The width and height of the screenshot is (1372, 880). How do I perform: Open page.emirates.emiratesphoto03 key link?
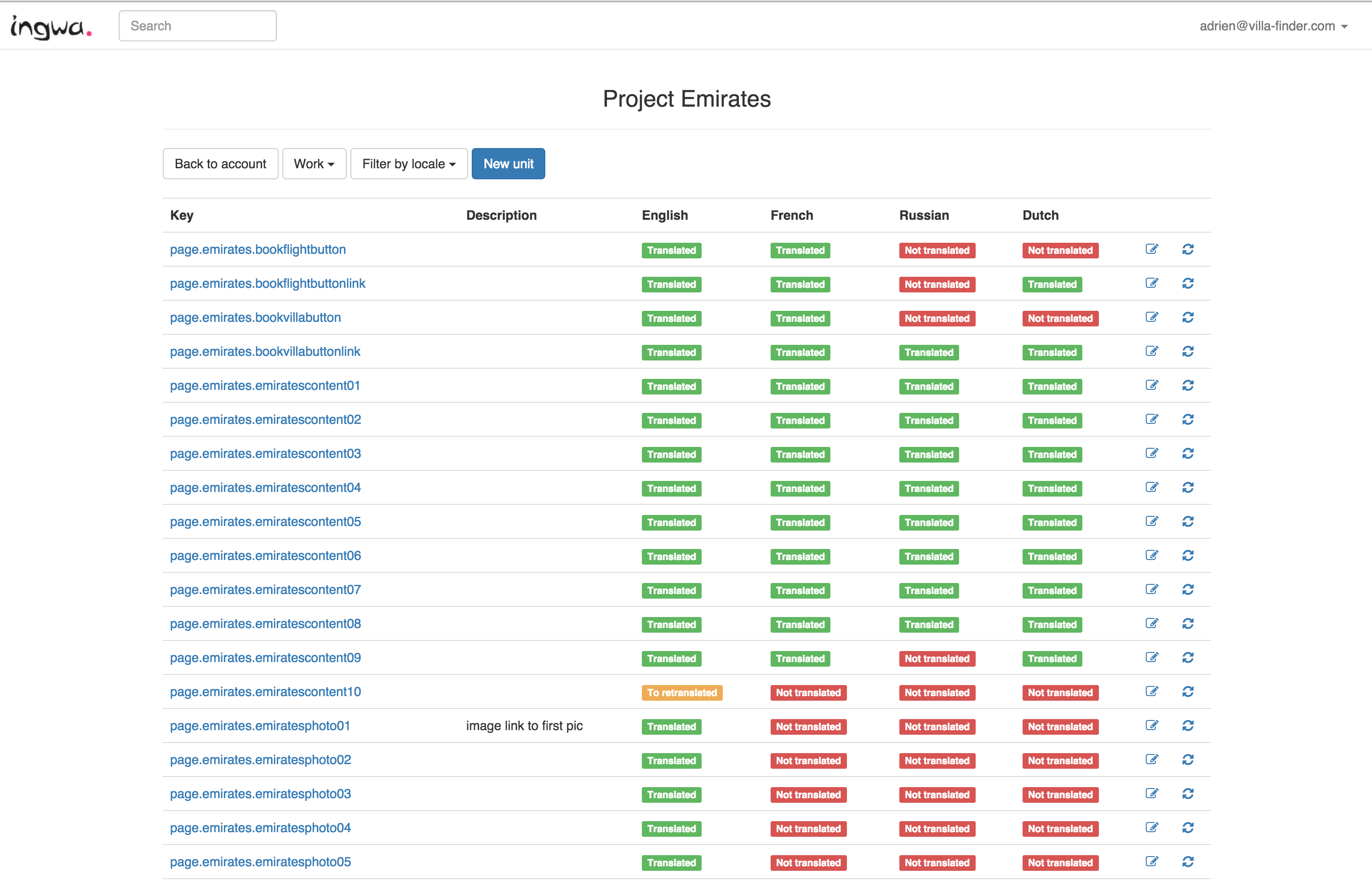260,794
